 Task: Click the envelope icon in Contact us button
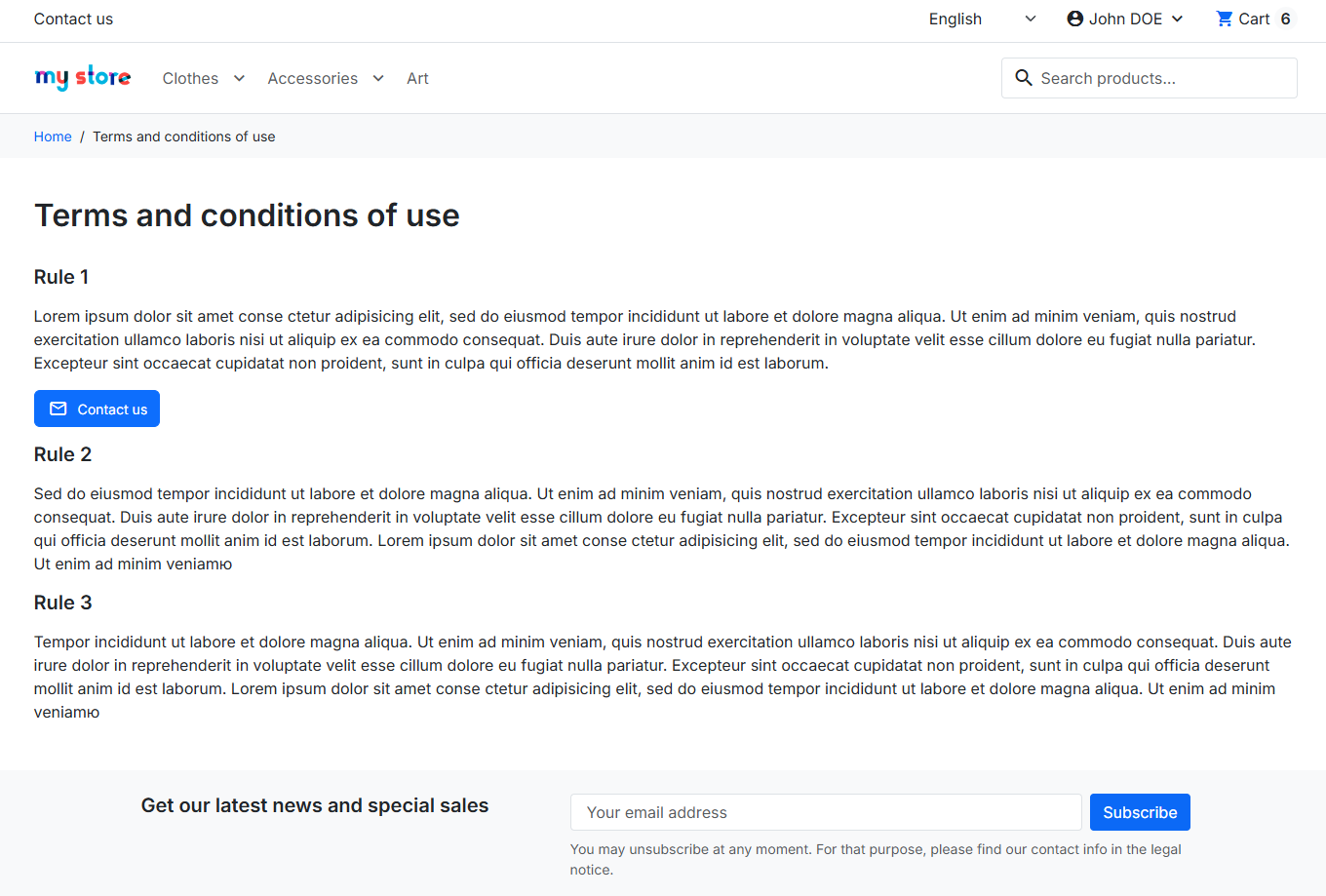[58, 409]
